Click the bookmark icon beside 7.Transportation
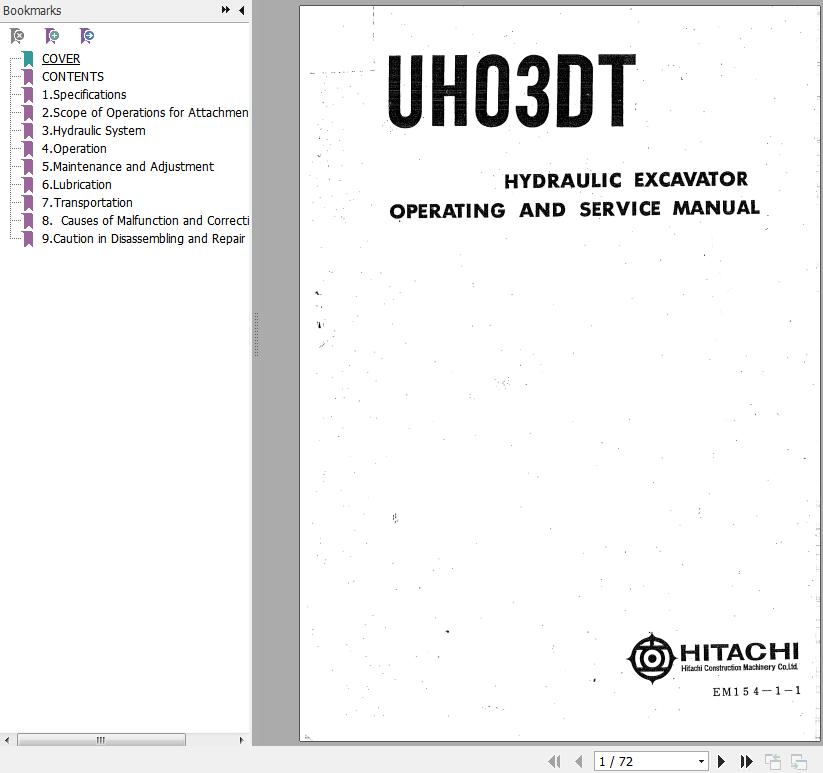Screen dimensions: 823x773 click(28, 203)
